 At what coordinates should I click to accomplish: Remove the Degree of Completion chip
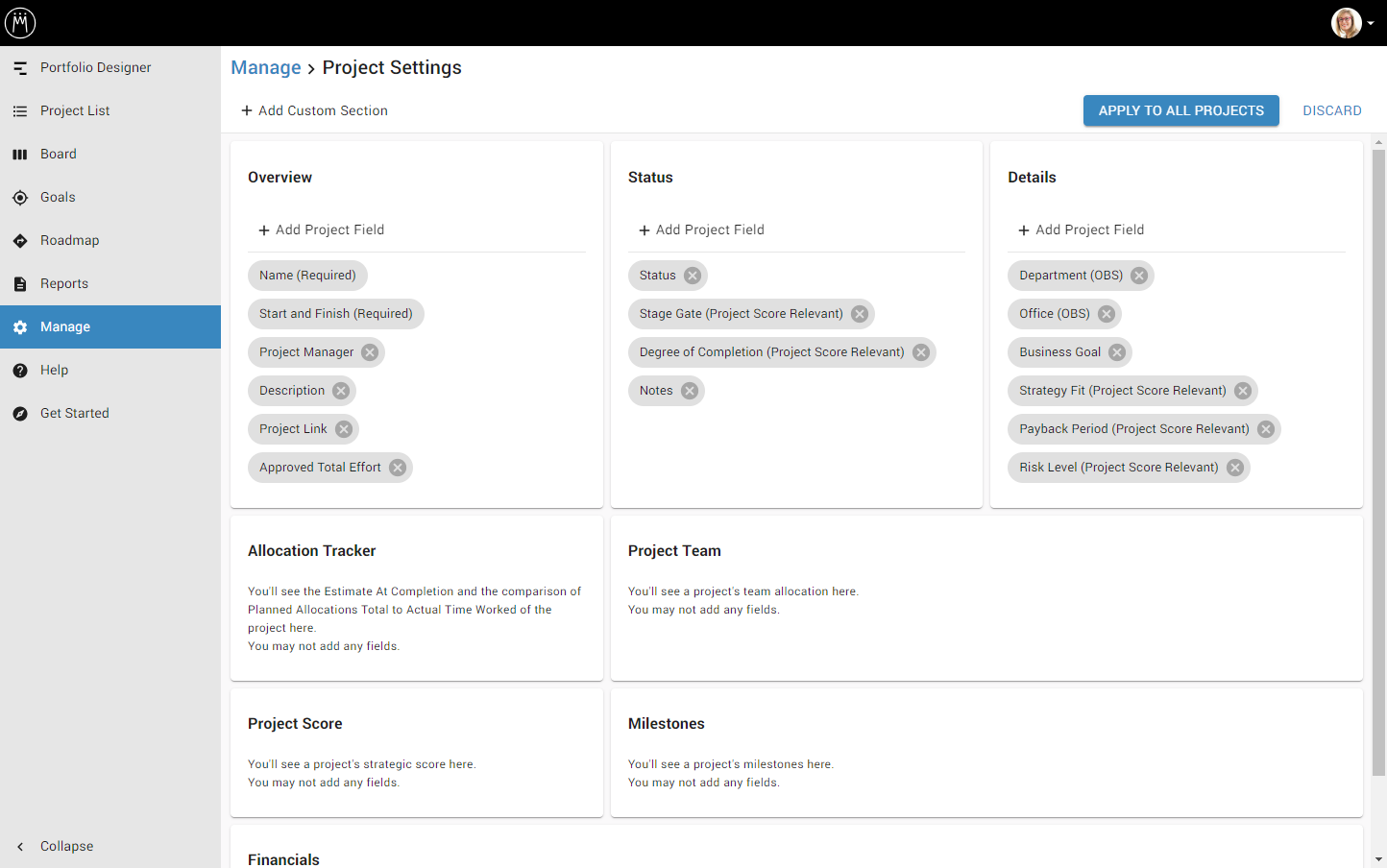(921, 352)
